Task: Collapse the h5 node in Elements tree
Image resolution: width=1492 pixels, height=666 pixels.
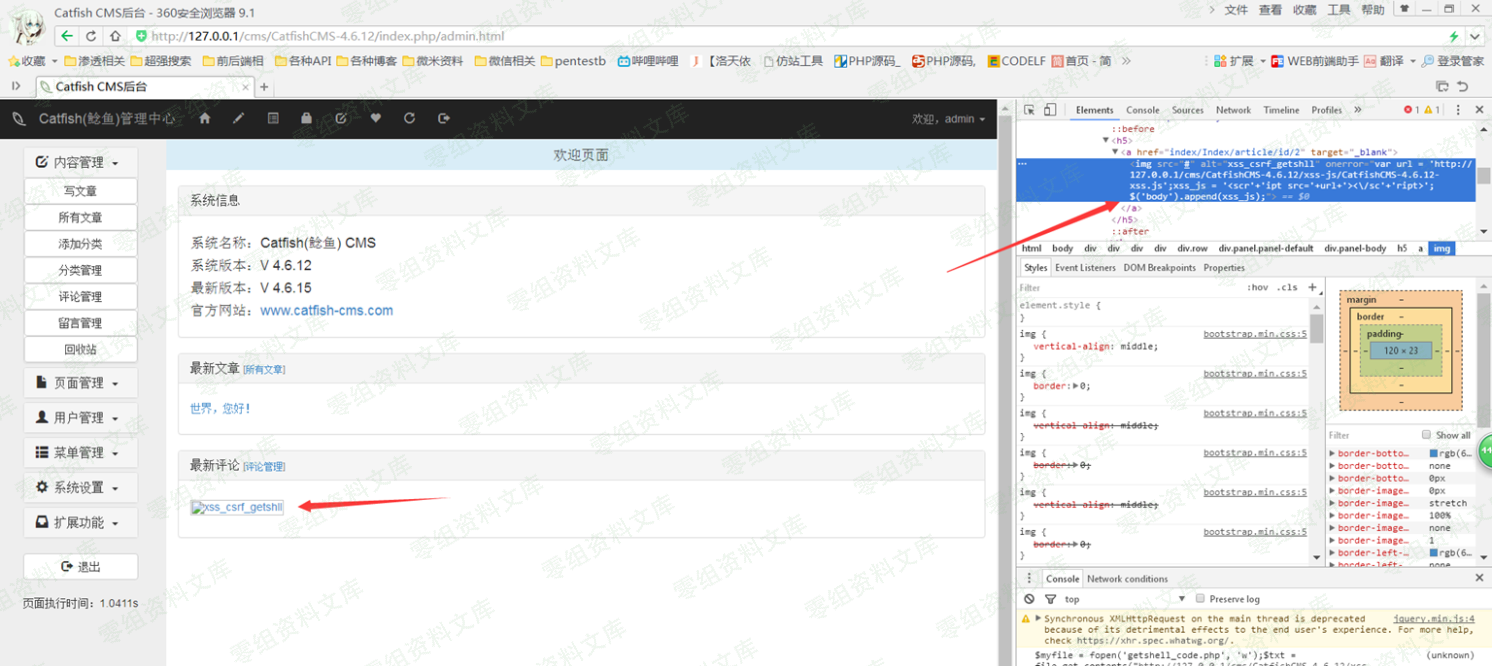Action: (x=1106, y=141)
